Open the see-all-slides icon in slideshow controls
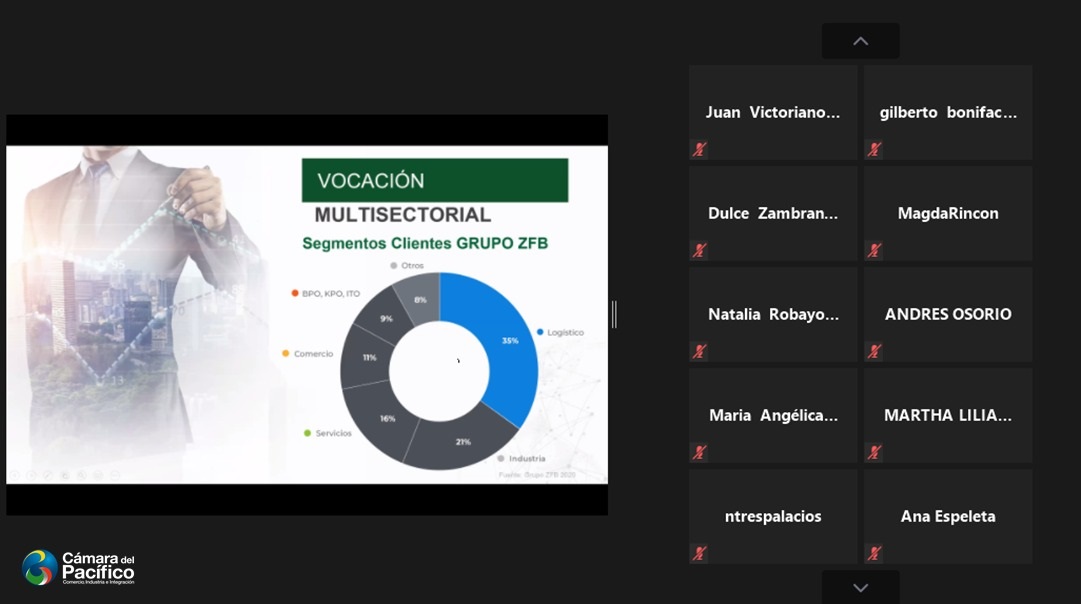The image size is (1081, 604). [65, 475]
